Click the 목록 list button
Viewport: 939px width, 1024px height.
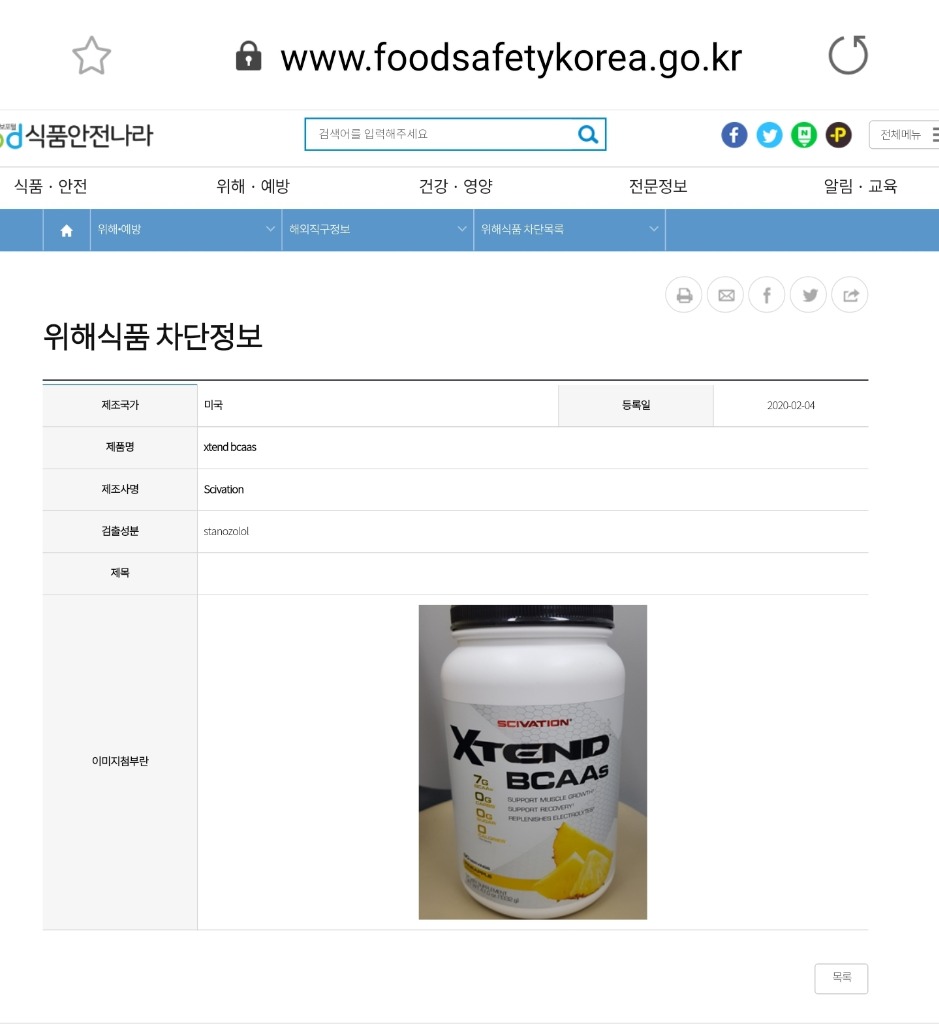click(x=841, y=978)
